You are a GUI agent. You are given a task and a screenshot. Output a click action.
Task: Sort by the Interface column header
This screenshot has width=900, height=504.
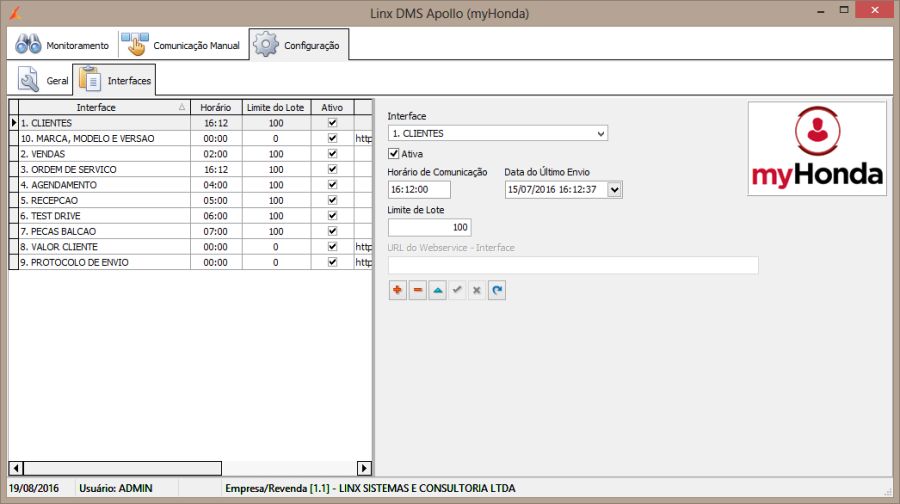coord(104,107)
